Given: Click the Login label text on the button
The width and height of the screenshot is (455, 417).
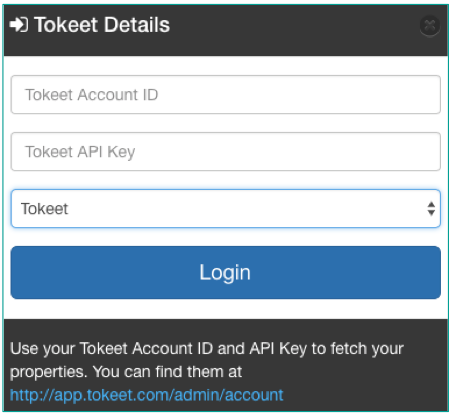Looking at the screenshot, I should click(x=225, y=273).
